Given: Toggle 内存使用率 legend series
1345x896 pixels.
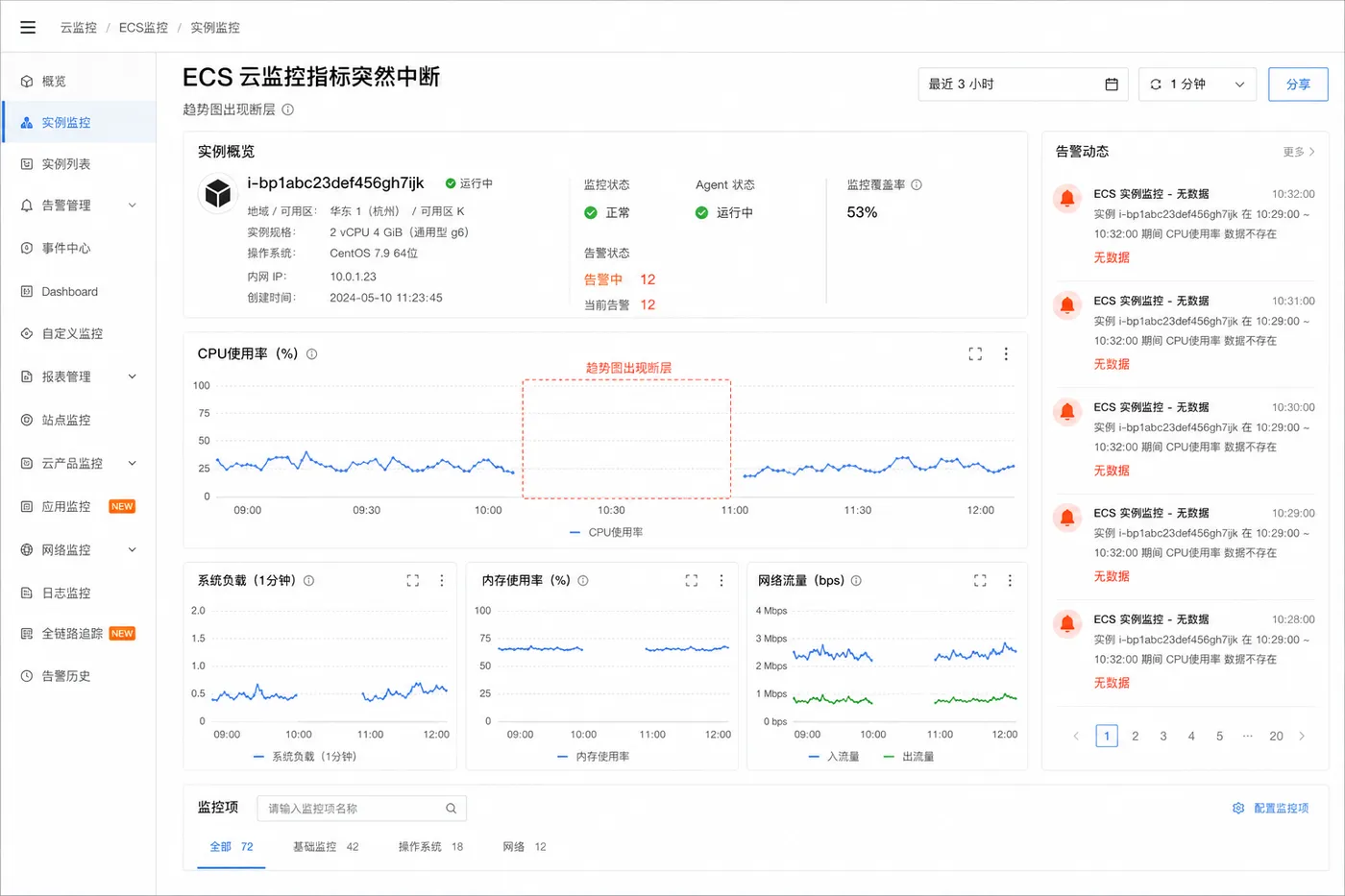Looking at the screenshot, I should tap(594, 757).
